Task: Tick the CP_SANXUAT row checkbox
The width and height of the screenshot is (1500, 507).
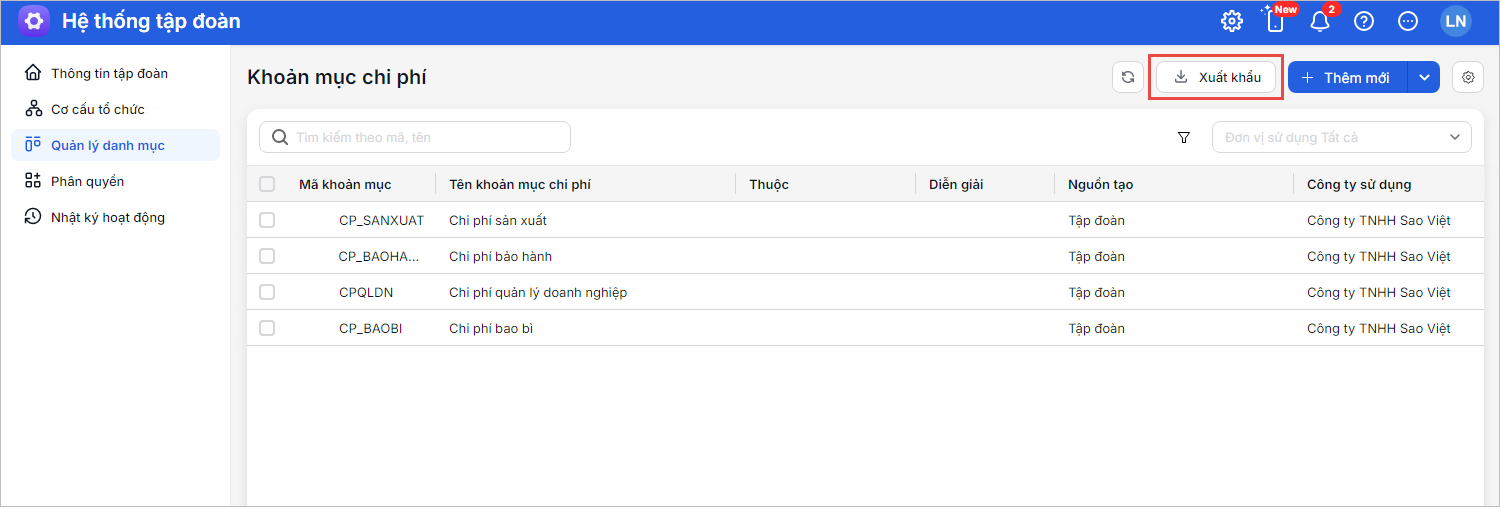Action: click(267, 220)
